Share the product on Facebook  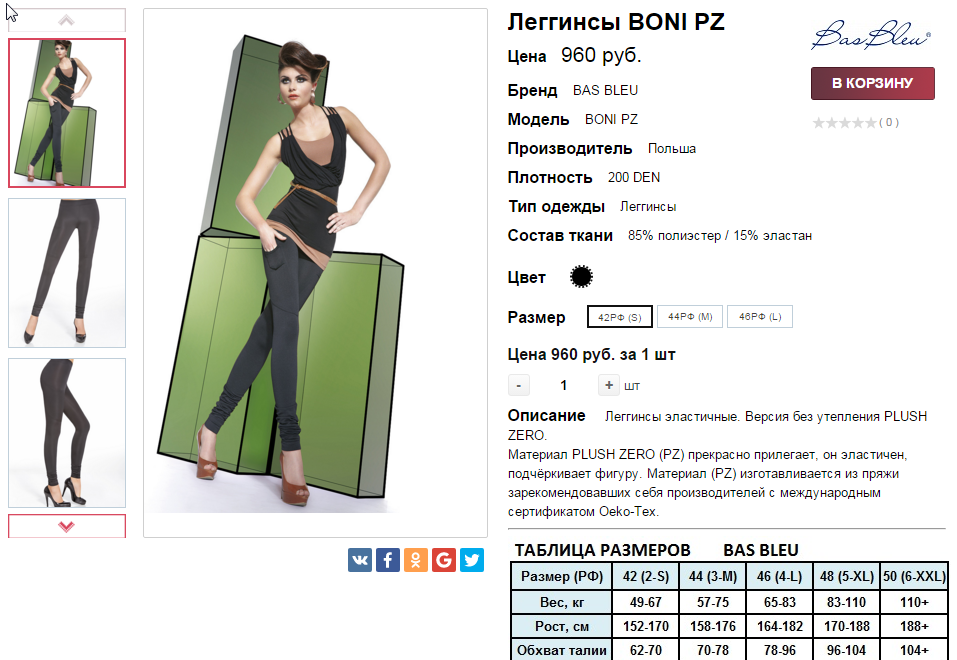[388, 560]
